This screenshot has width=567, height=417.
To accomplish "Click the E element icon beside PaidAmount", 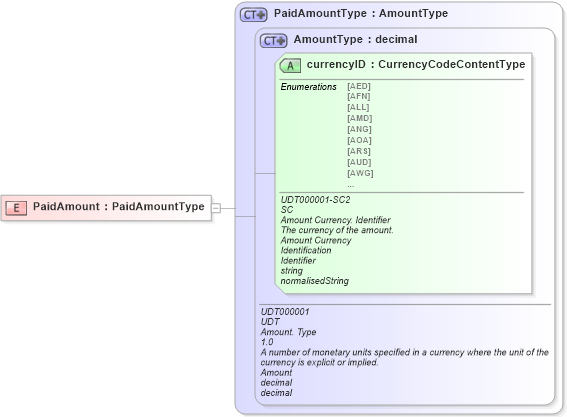I will [x=16, y=208].
